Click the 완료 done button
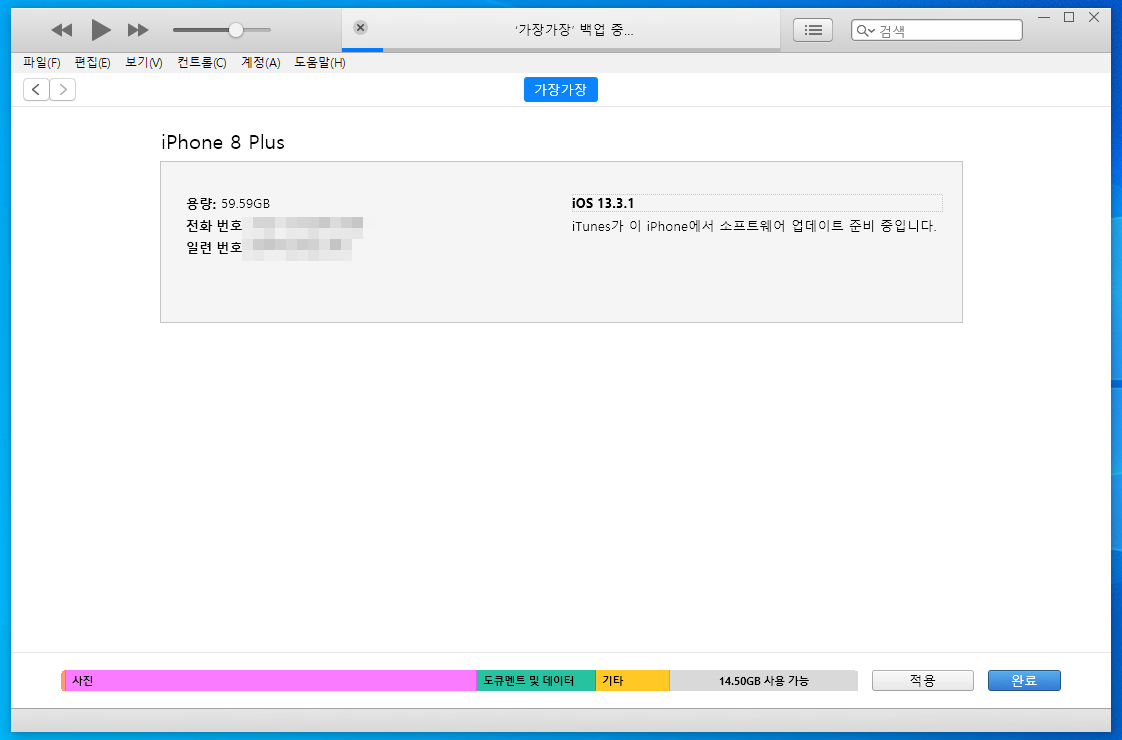 pyautogui.click(x=1024, y=681)
